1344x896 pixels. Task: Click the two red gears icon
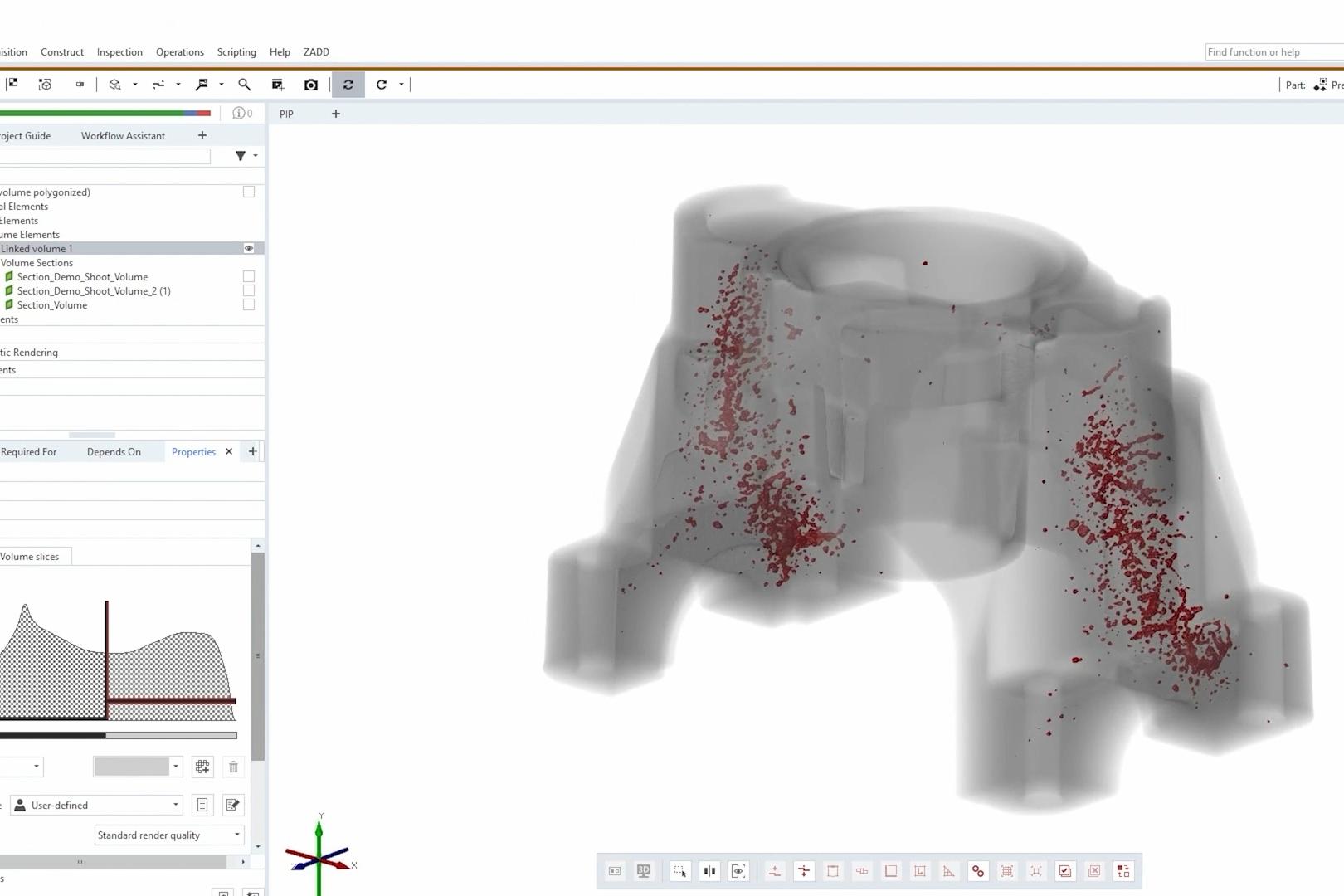coord(978,871)
